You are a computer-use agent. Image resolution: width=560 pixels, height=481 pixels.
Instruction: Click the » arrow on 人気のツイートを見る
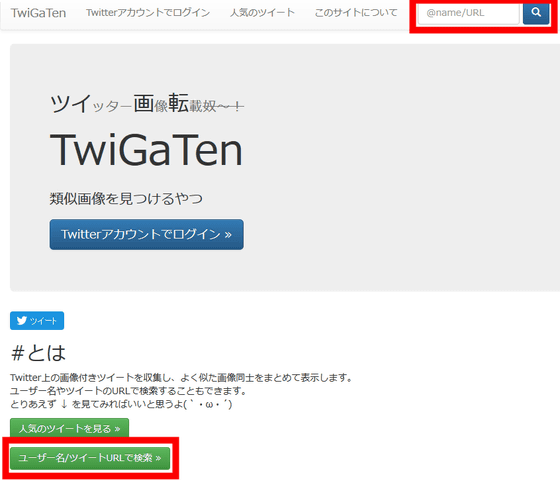coord(117,429)
